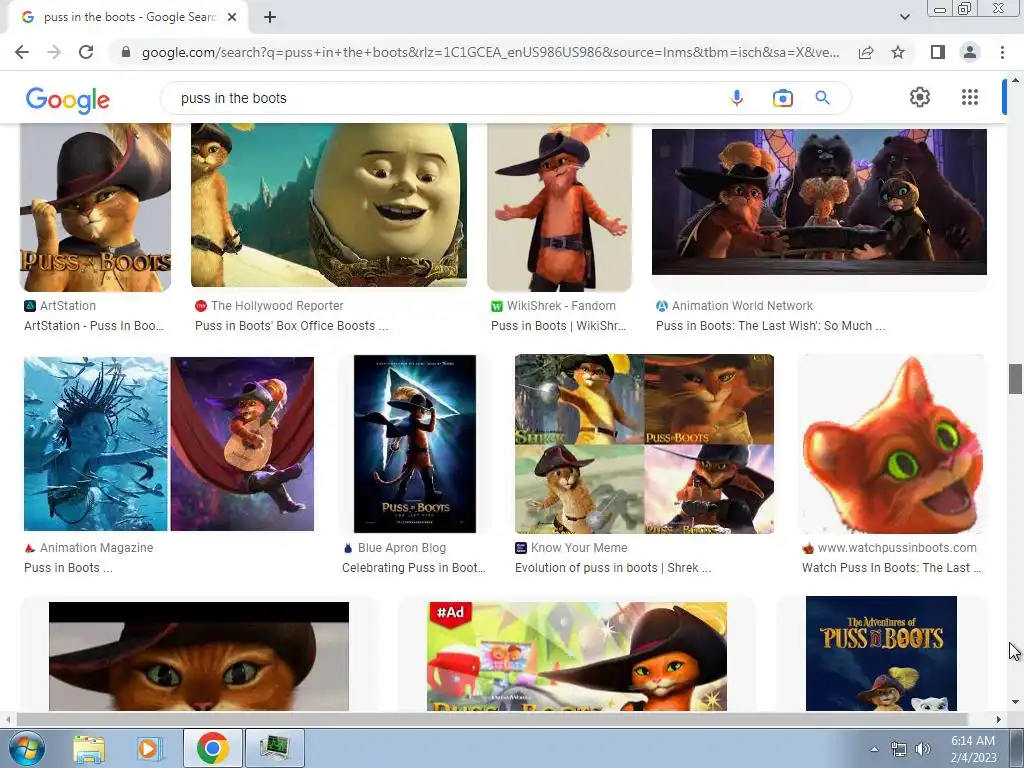
Task: Open the watchpussinboots.com orange cat image
Action: click(x=892, y=444)
